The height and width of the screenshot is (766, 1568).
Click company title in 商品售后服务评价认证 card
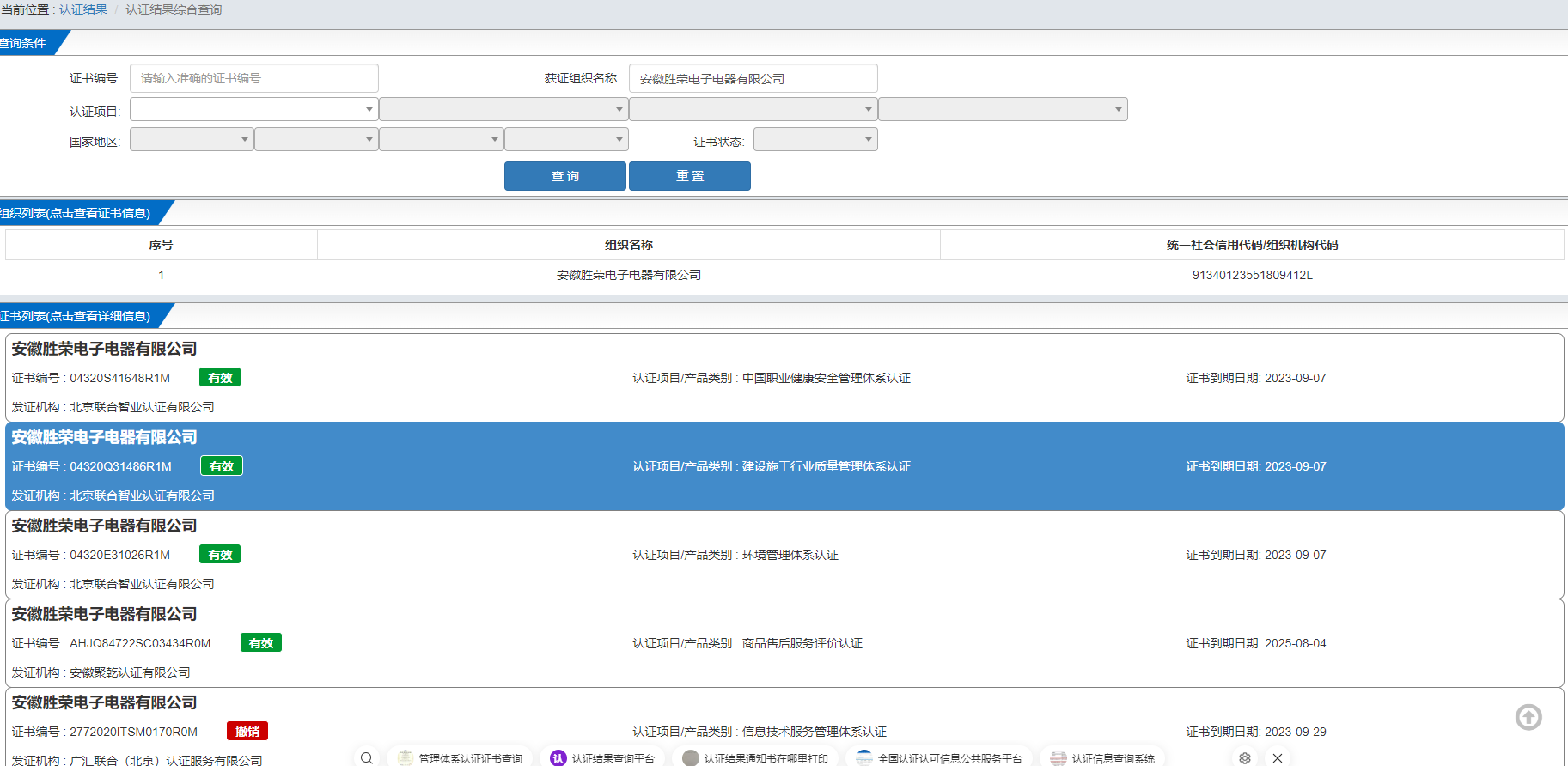tap(104, 614)
